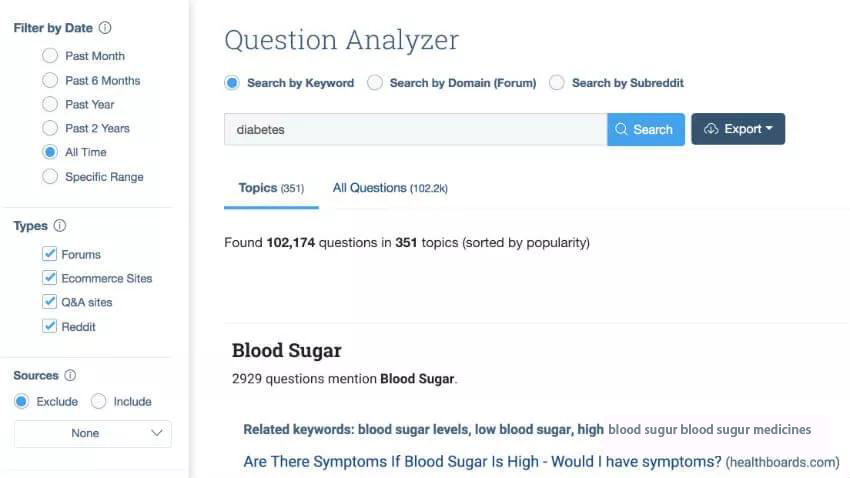
Task: Select Search by Subreddit option
Action: [557, 83]
